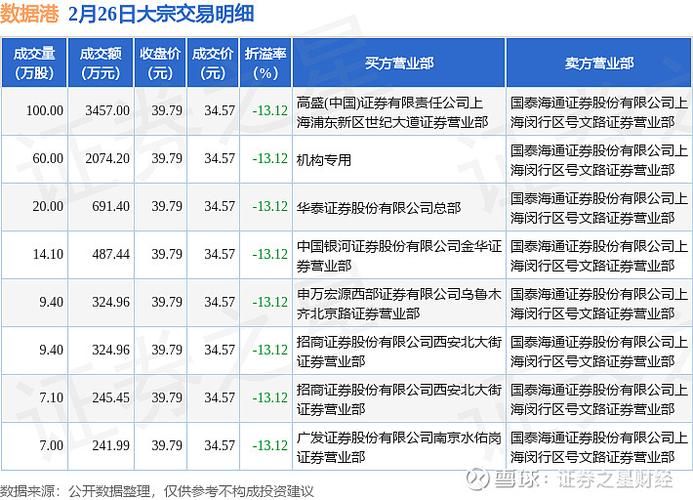Click the 2月26日大宗交易明细 heading
The image size is (693, 500).
(161, 14)
